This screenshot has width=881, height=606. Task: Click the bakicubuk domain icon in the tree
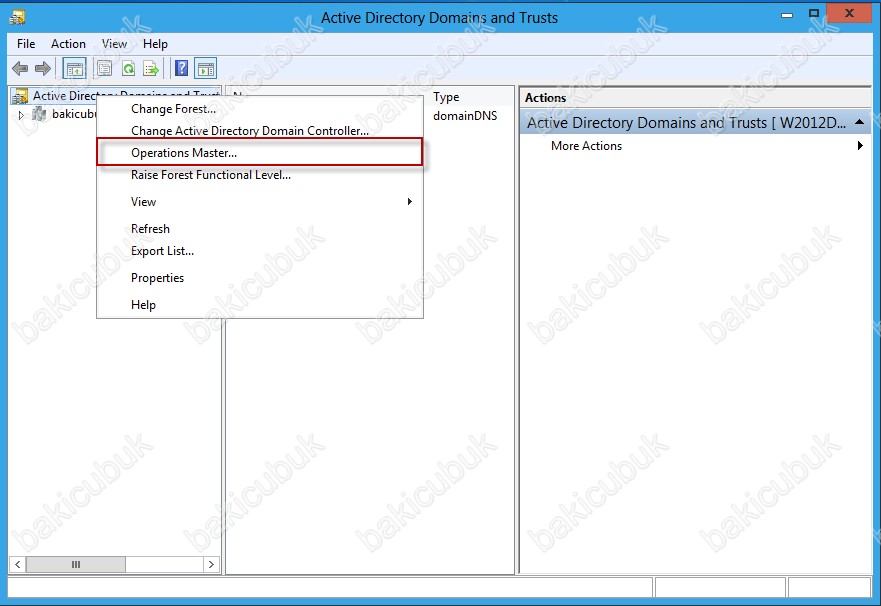tap(39, 115)
